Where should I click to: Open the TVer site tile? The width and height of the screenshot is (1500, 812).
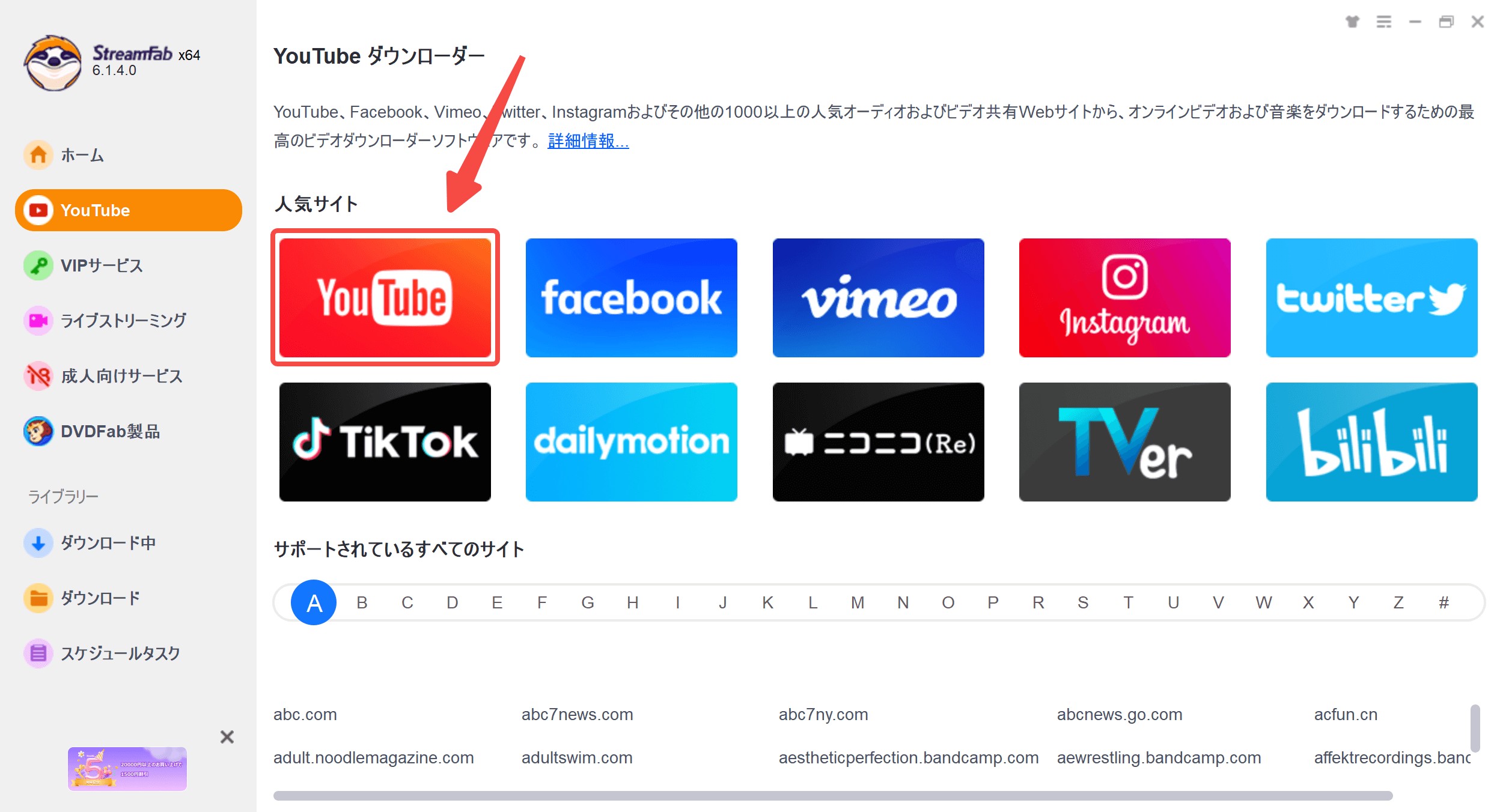click(x=1125, y=441)
